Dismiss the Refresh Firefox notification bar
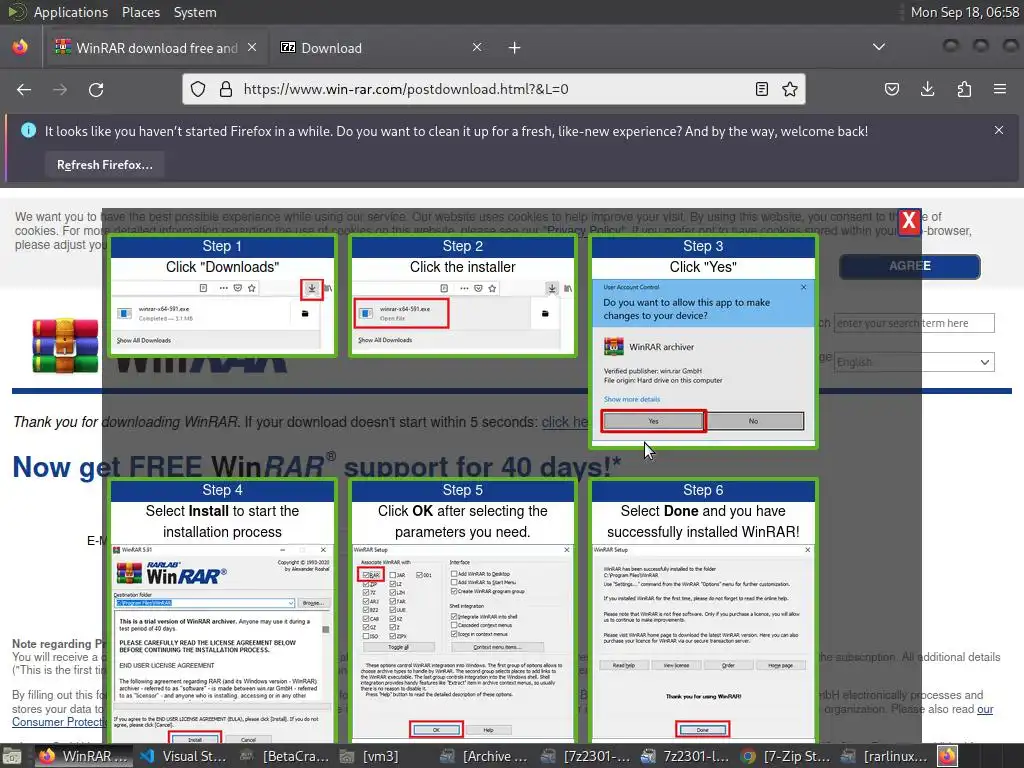Screen dimensions: 1024x768 (999, 130)
